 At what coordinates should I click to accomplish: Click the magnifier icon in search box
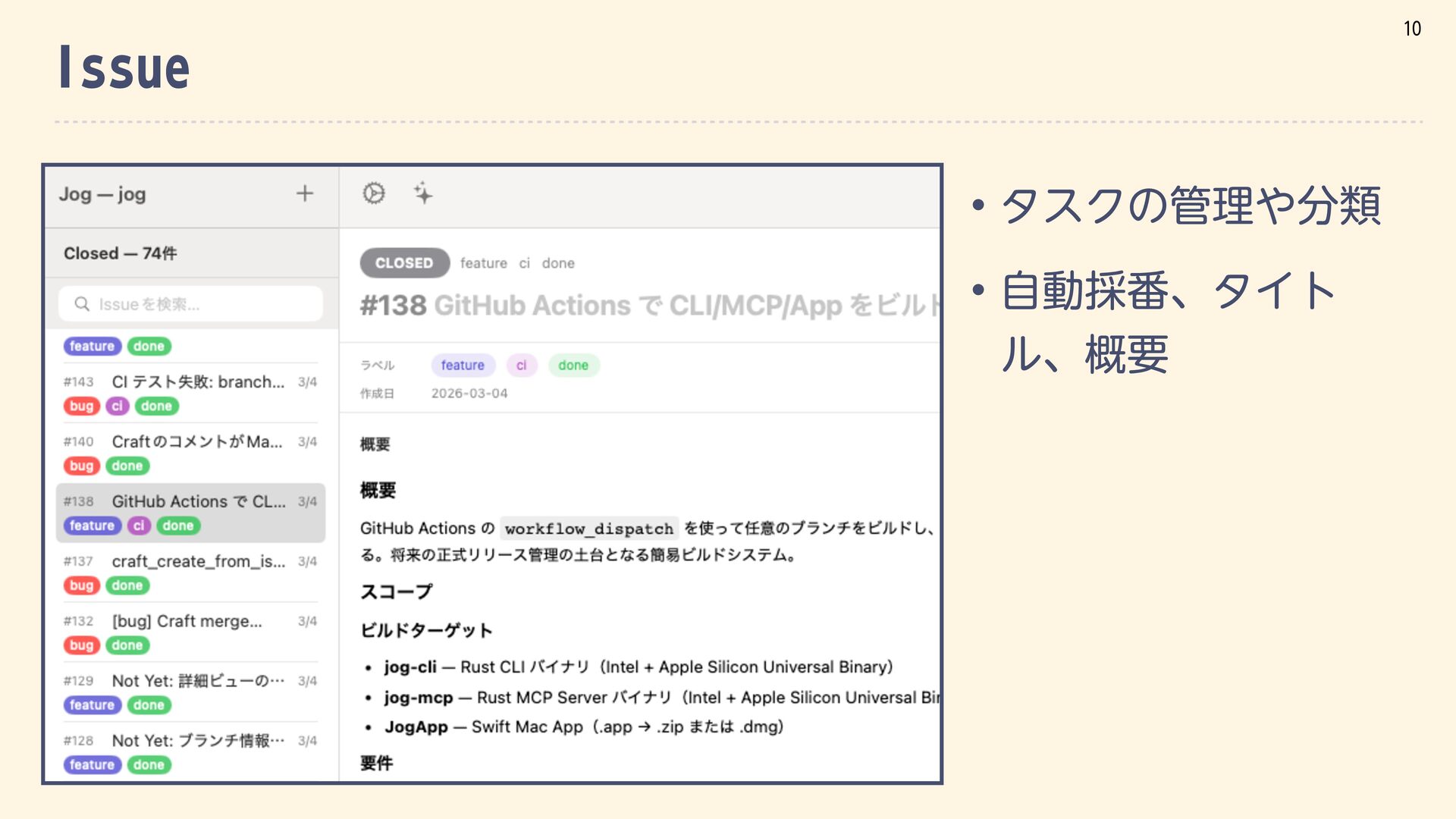82,304
